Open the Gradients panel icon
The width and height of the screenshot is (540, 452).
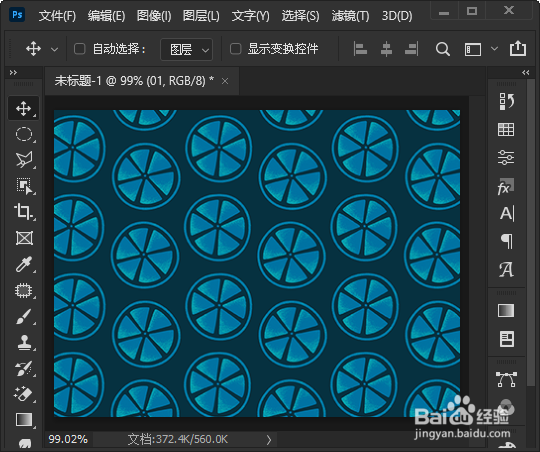[x=506, y=310]
